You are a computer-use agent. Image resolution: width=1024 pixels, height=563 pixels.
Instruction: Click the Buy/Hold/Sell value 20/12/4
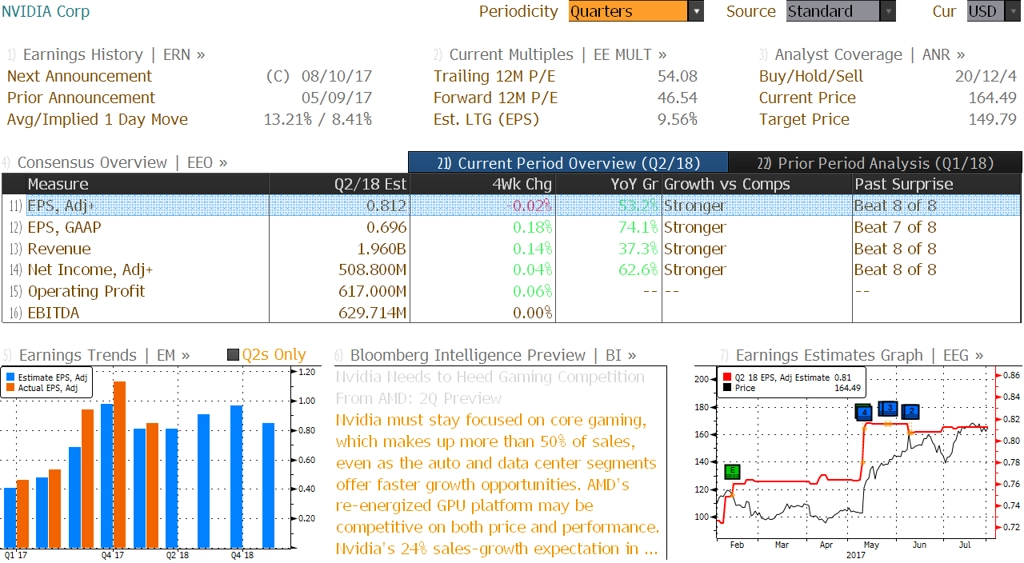tap(985, 76)
